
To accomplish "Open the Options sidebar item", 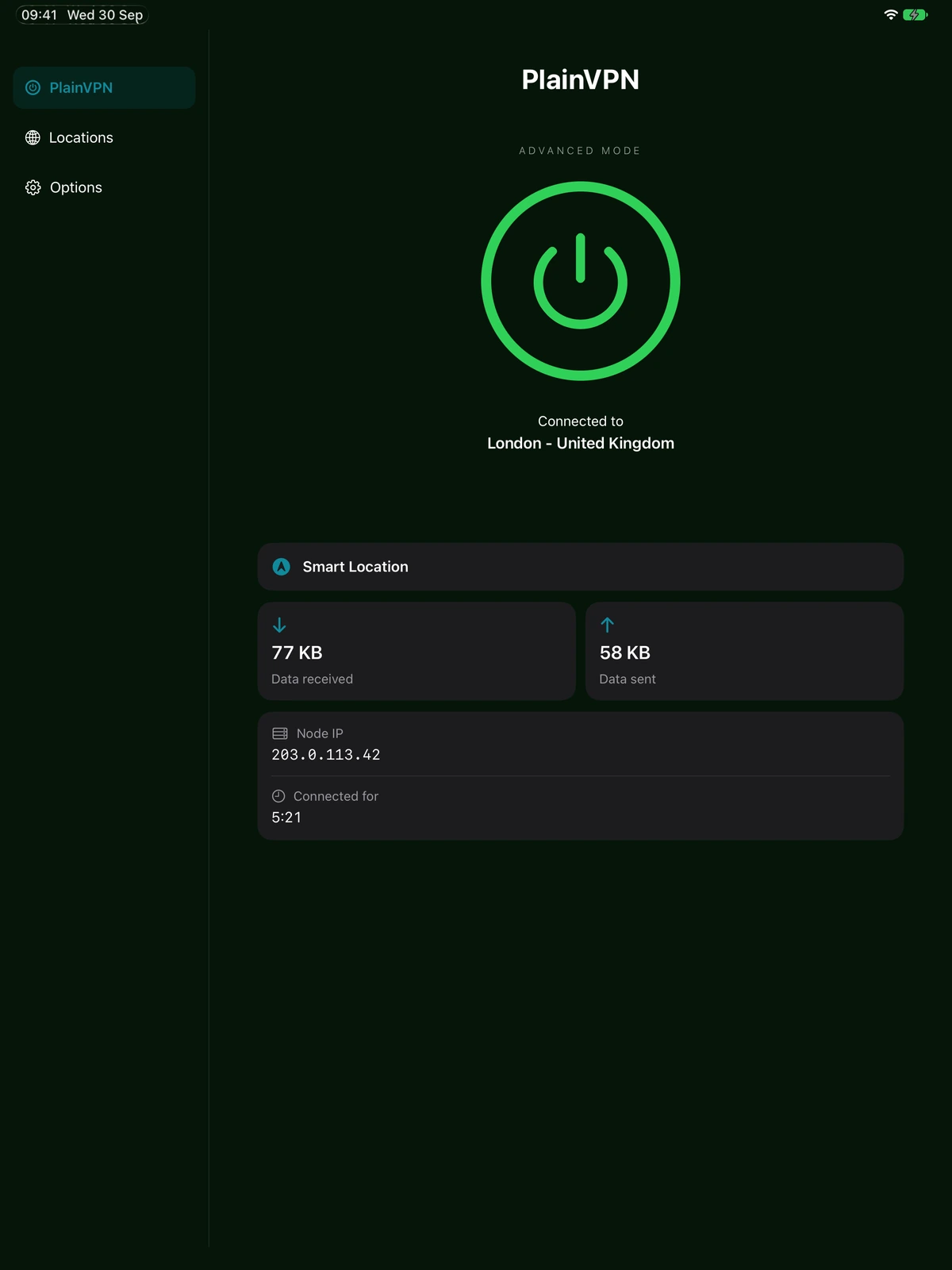I will click(104, 187).
